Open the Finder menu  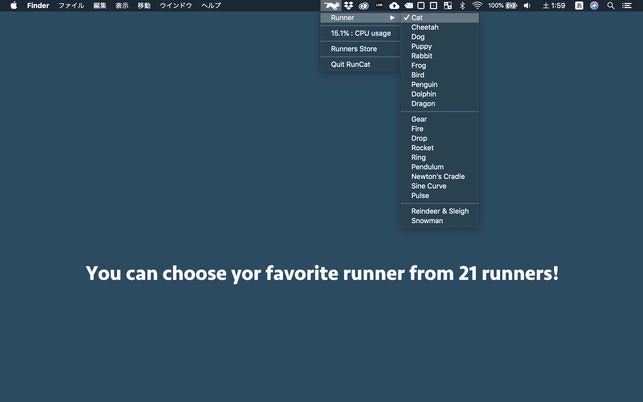point(38,6)
